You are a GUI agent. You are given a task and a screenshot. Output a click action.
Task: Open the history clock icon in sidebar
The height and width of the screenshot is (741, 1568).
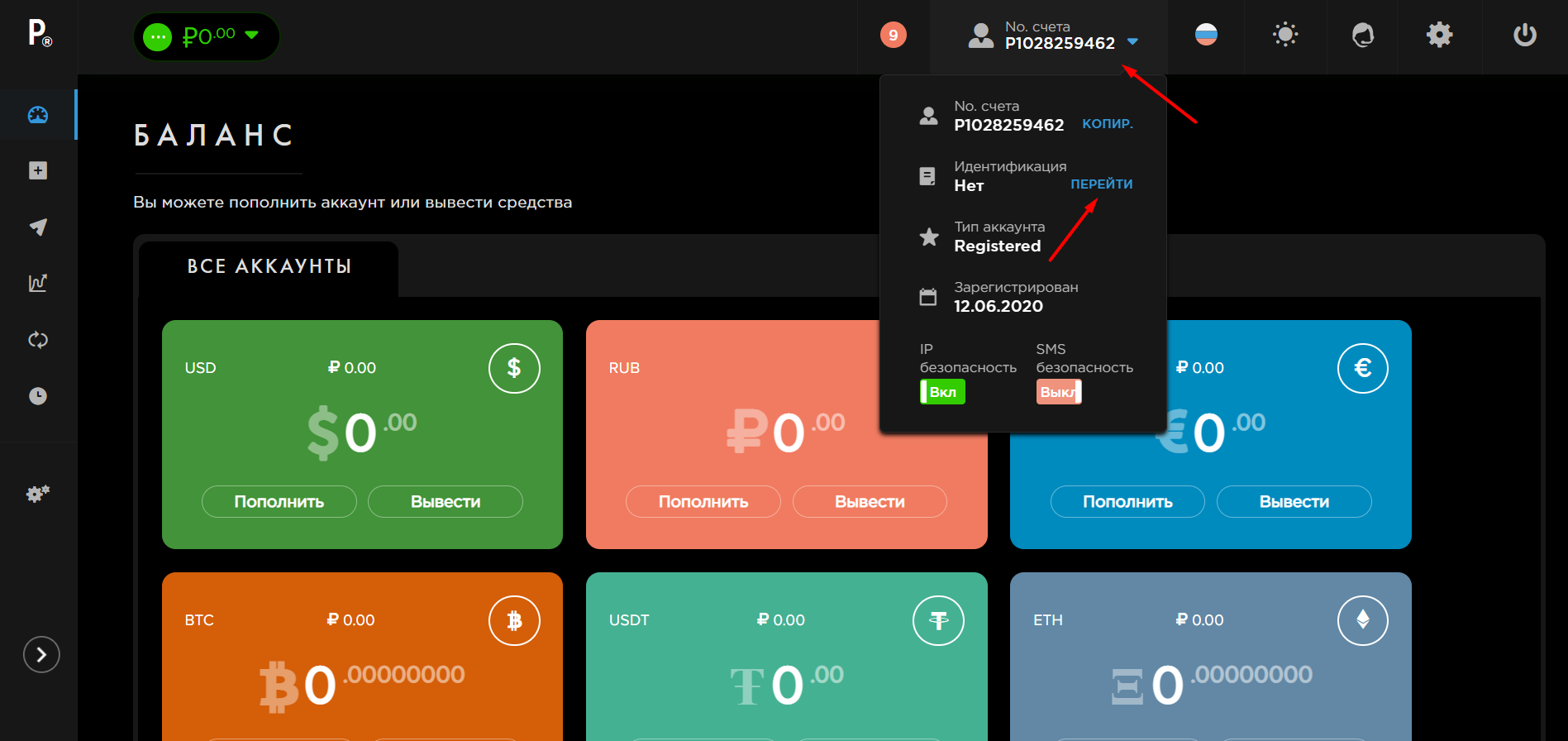(x=38, y=396)
